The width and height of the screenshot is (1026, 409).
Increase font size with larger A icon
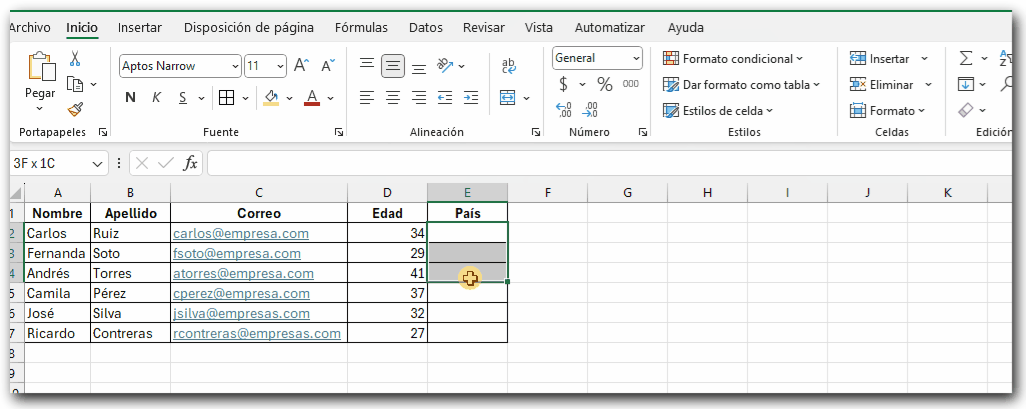point(301,65)
